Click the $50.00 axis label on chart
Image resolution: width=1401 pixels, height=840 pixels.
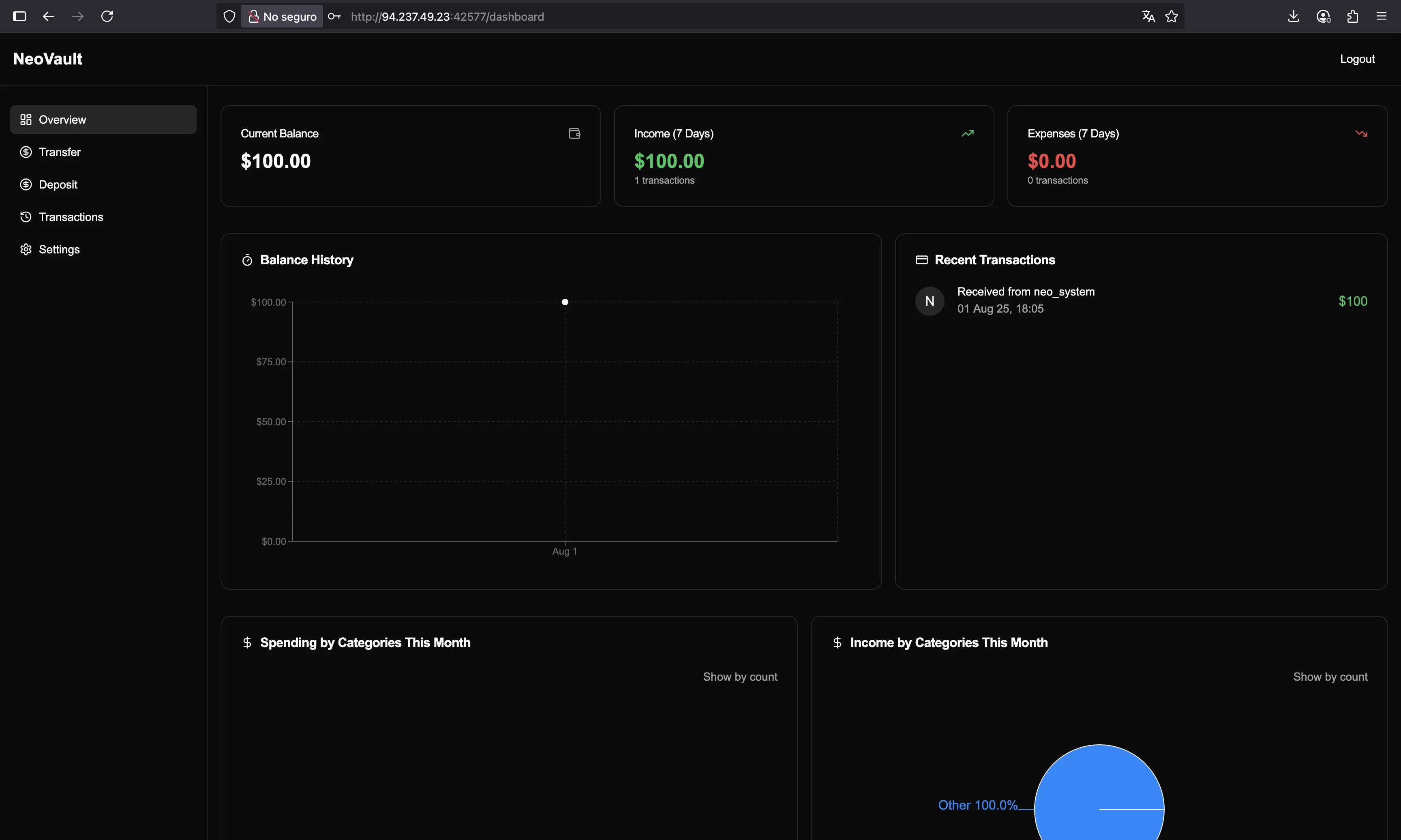point(271,422)
